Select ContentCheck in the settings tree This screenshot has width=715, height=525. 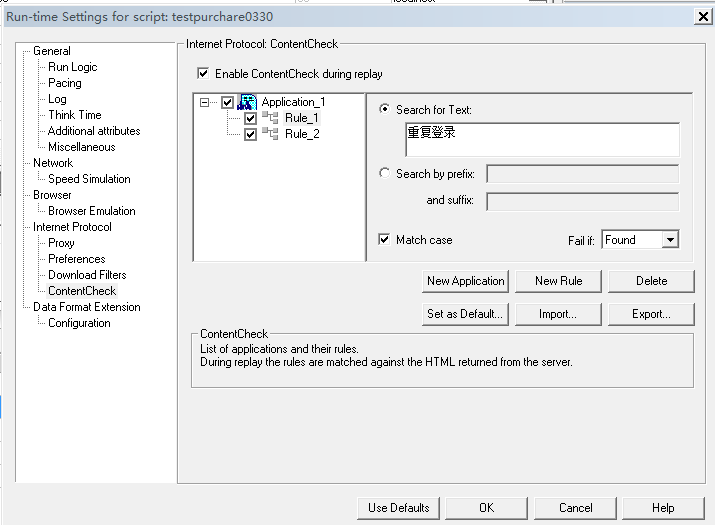point(82,291)
